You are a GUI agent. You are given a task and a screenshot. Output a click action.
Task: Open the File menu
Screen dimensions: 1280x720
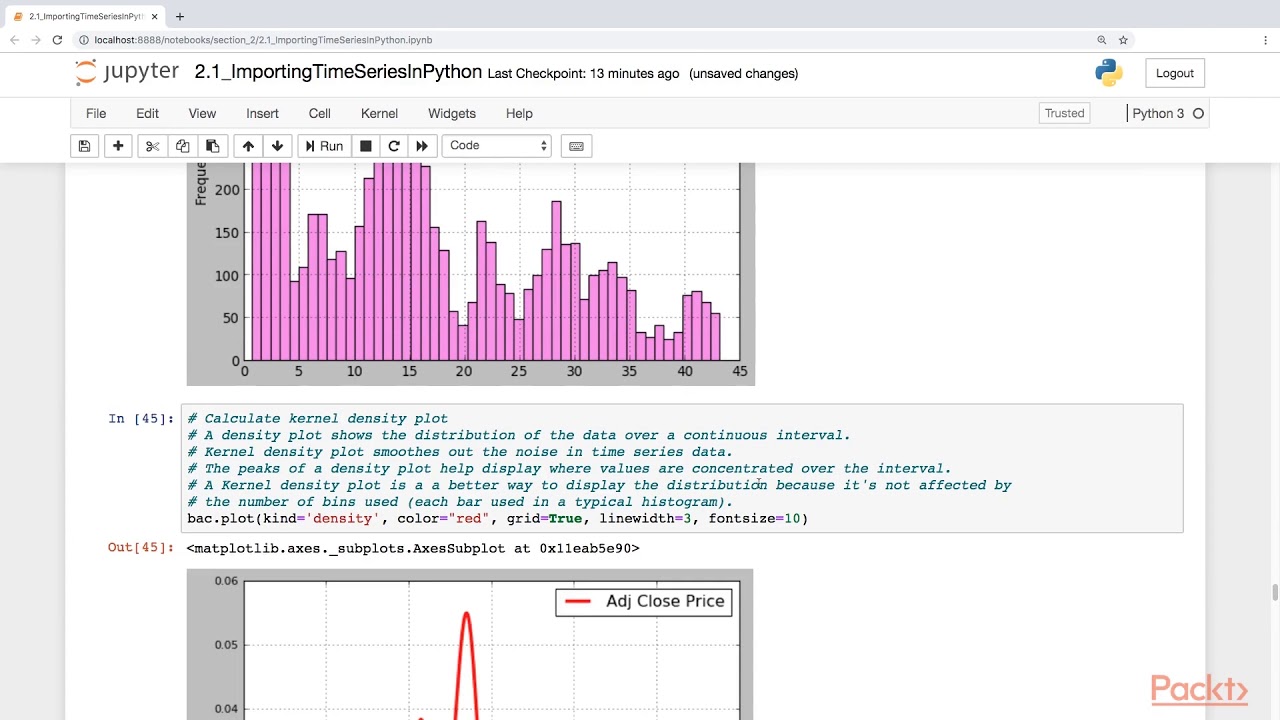coord(96,113)
